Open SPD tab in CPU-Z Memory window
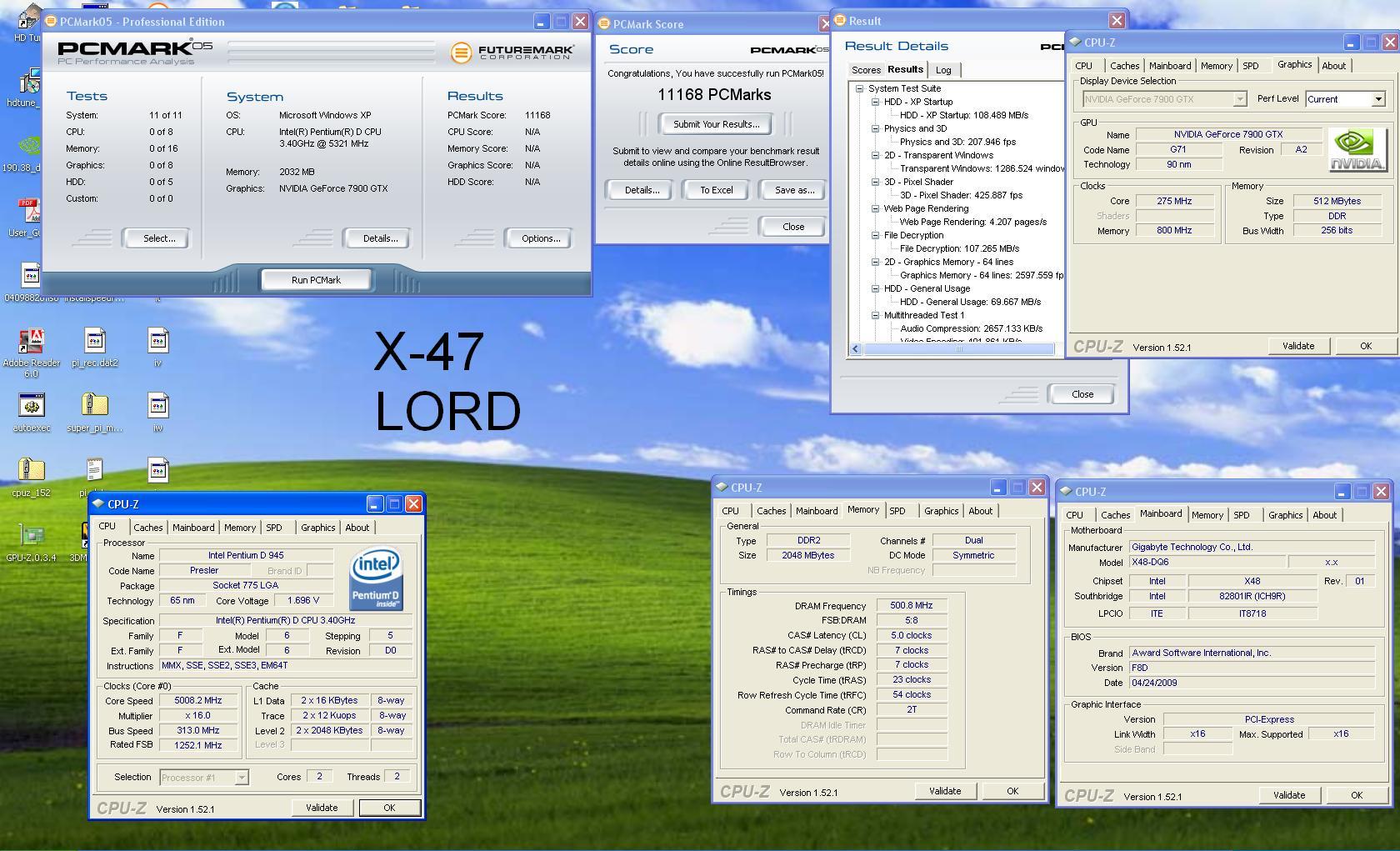The width and height of the screenshot is (1400, 851). pos(897,511)
